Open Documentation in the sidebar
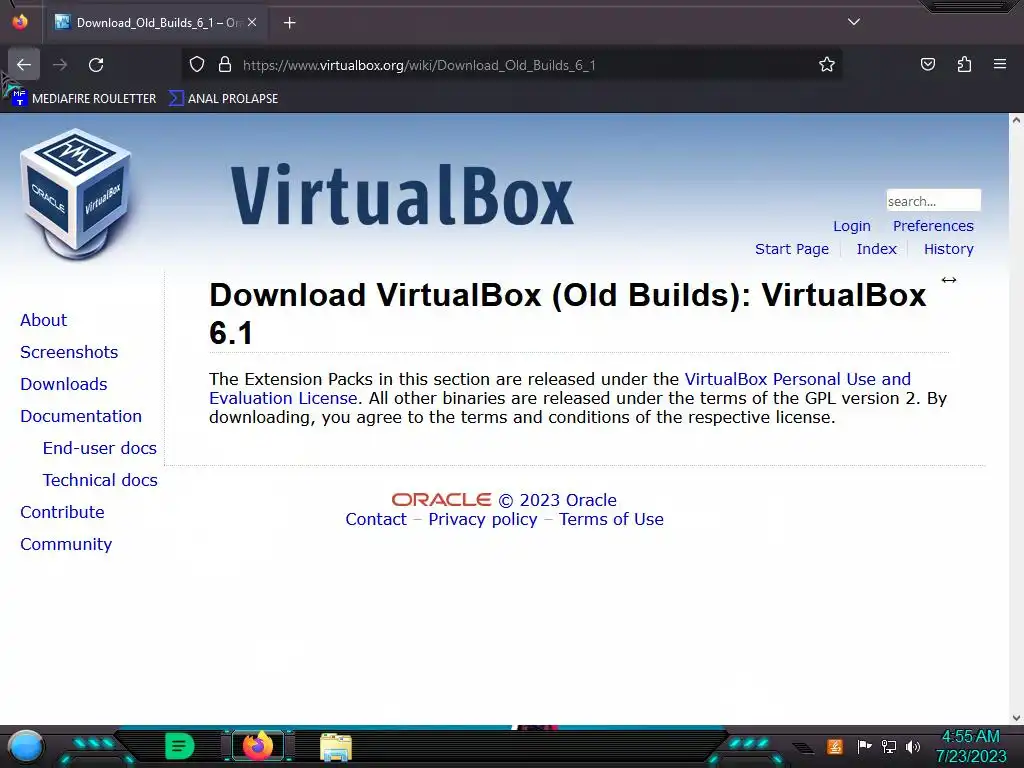This screenshot has height=768, width=1024. click(81, 416)
